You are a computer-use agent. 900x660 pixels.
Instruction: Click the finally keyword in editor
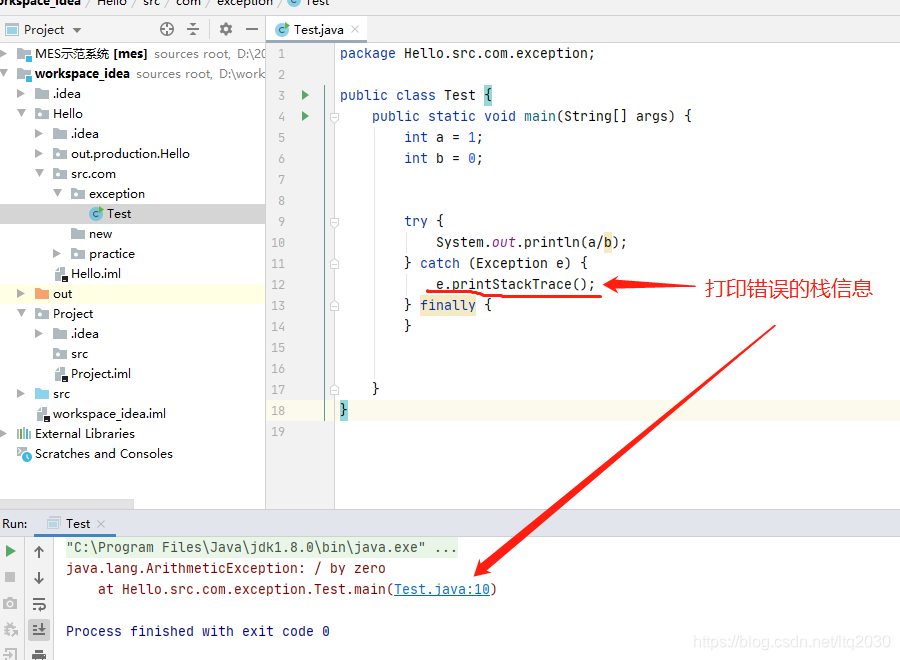[x=448, y=305]
